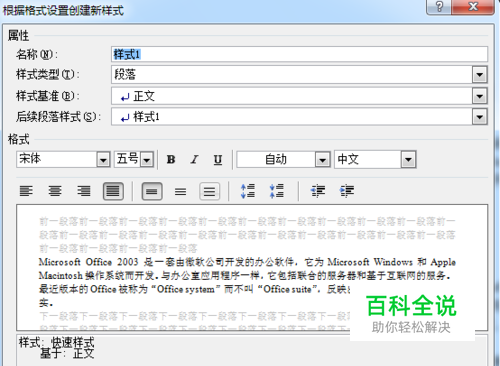Increase paragraph spacing icon
The width and height of the screenshot is (500, 366).
248,191
